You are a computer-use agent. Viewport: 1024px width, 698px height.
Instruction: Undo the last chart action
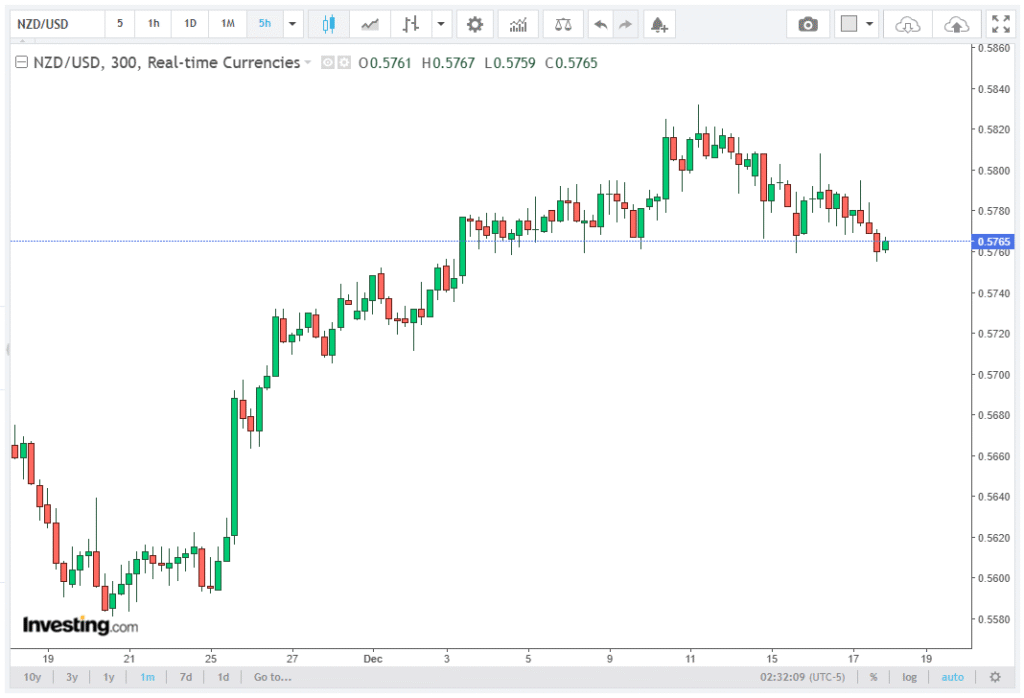click(x=600, y=24)
